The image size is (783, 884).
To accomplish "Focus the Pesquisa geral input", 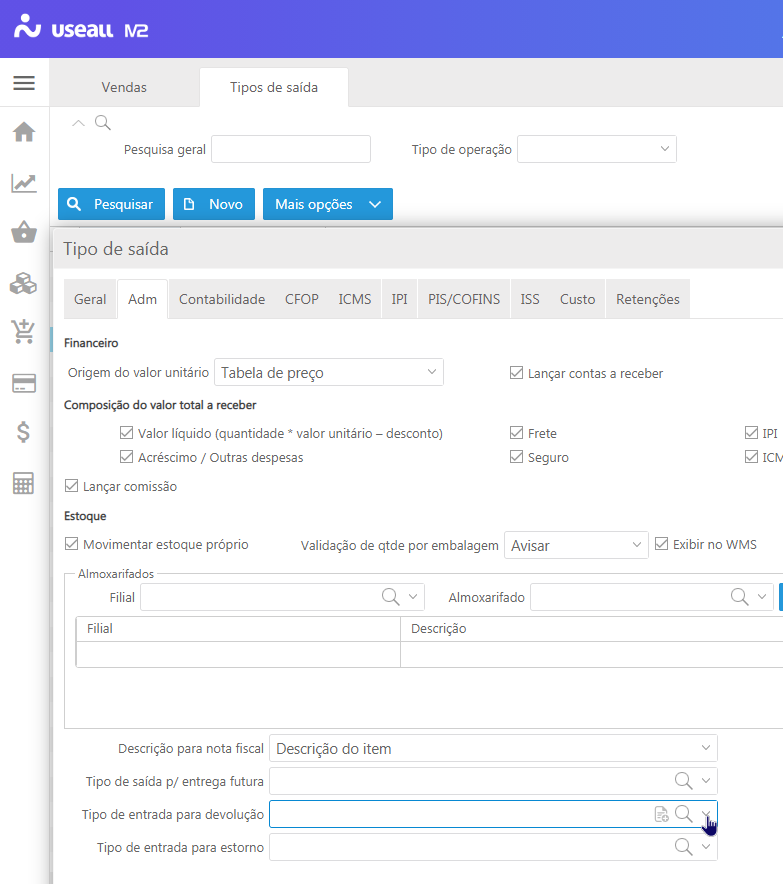I will 291,149.
